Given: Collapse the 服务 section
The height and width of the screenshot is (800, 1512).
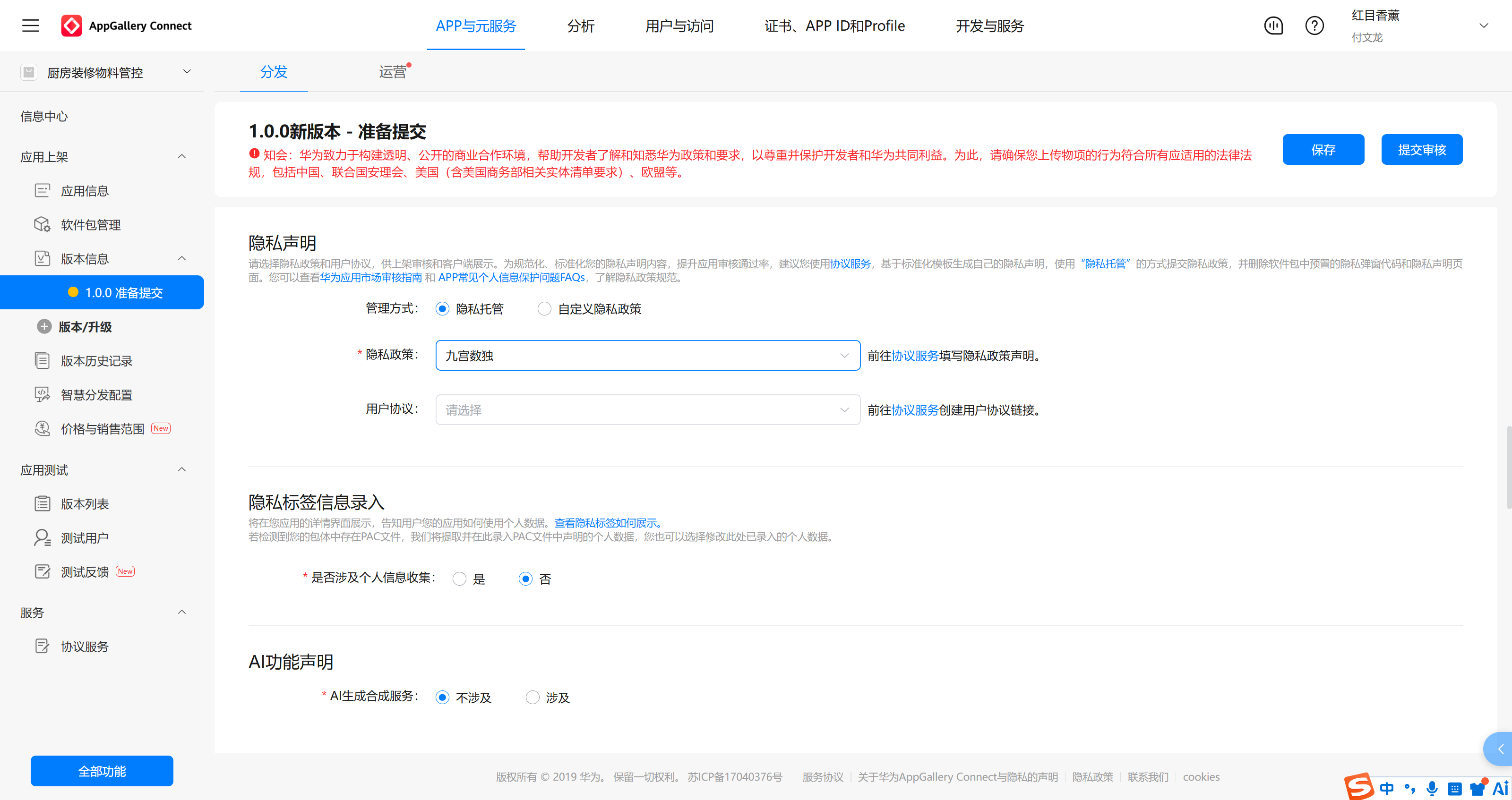Looking at the screenshot, I should 182,612.
